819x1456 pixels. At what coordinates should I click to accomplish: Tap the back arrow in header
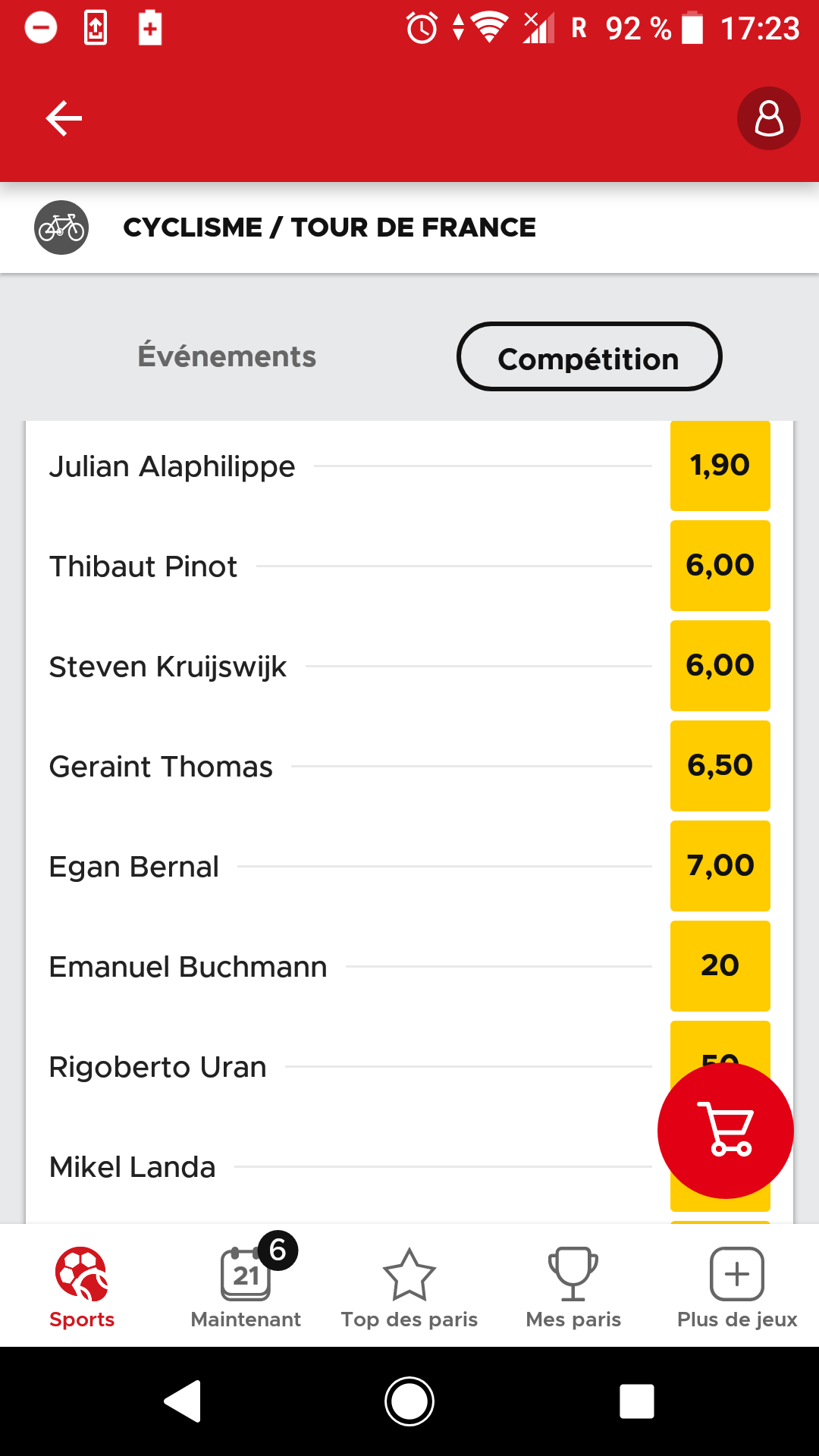coord(64,118)
